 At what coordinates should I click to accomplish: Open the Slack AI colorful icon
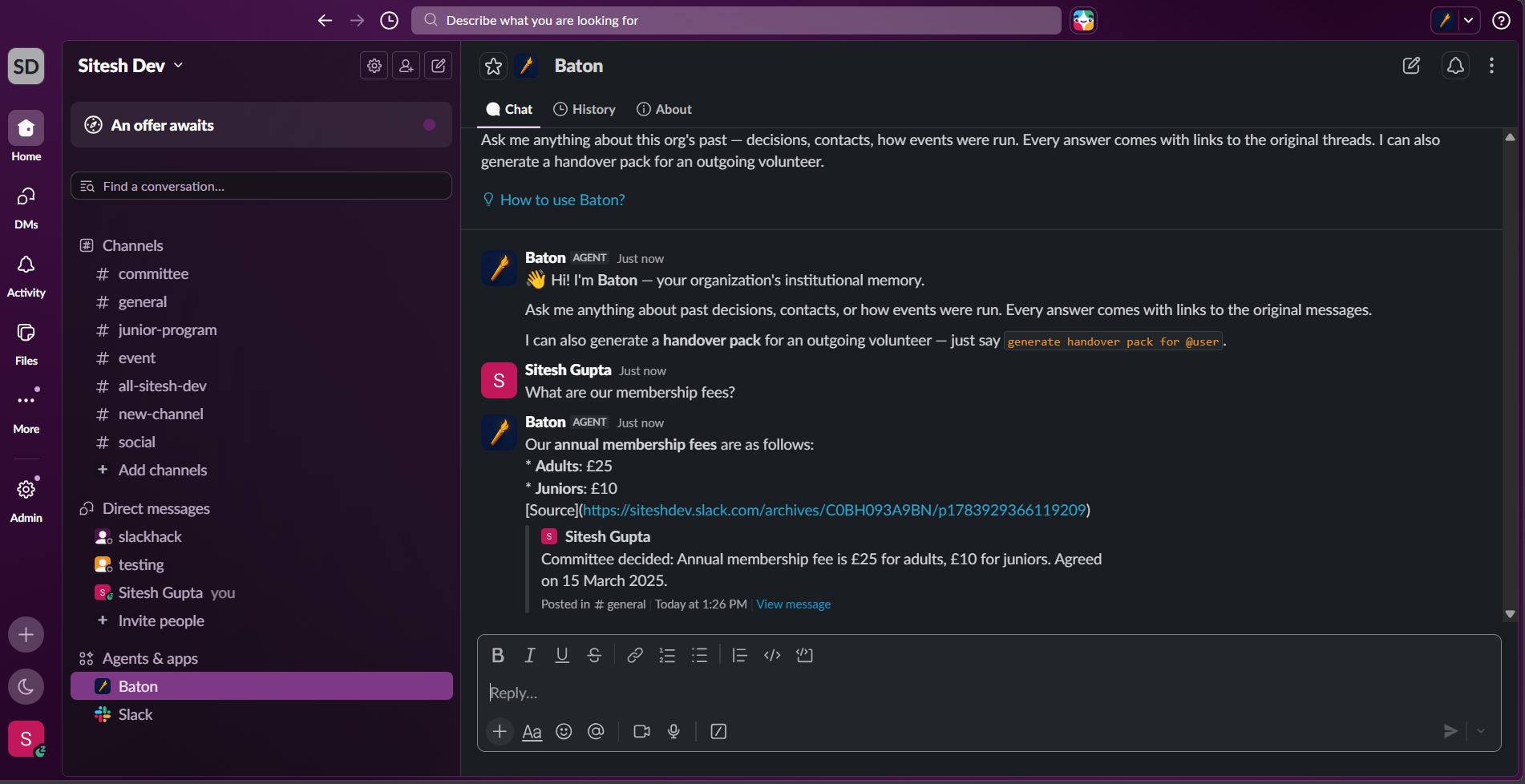1083,20
